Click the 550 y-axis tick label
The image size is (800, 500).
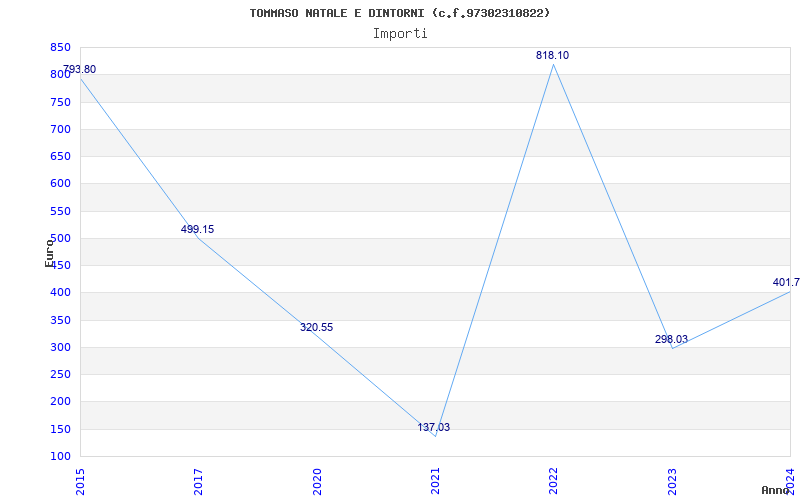coord(60,211)
